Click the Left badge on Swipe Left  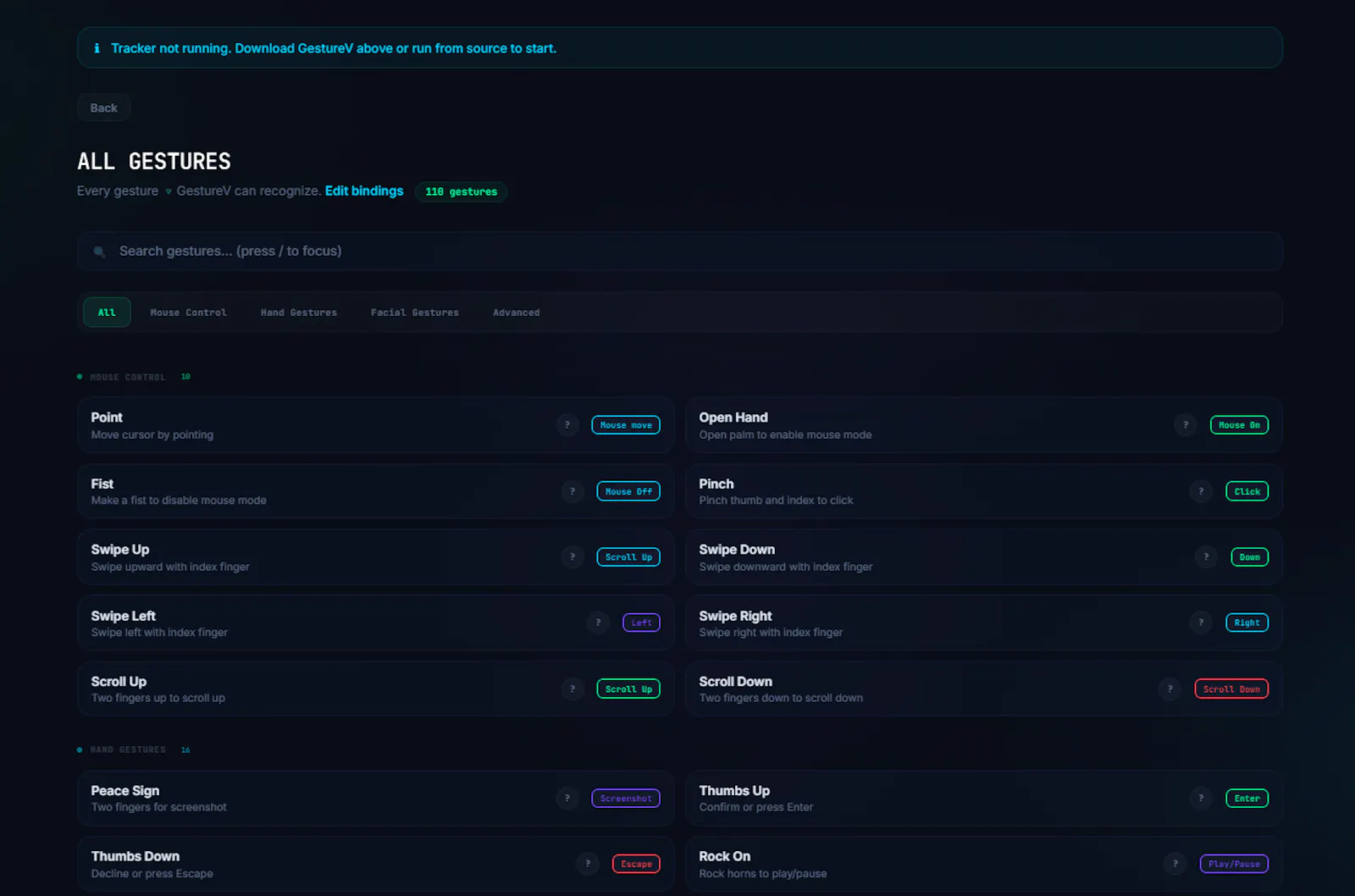641,622
